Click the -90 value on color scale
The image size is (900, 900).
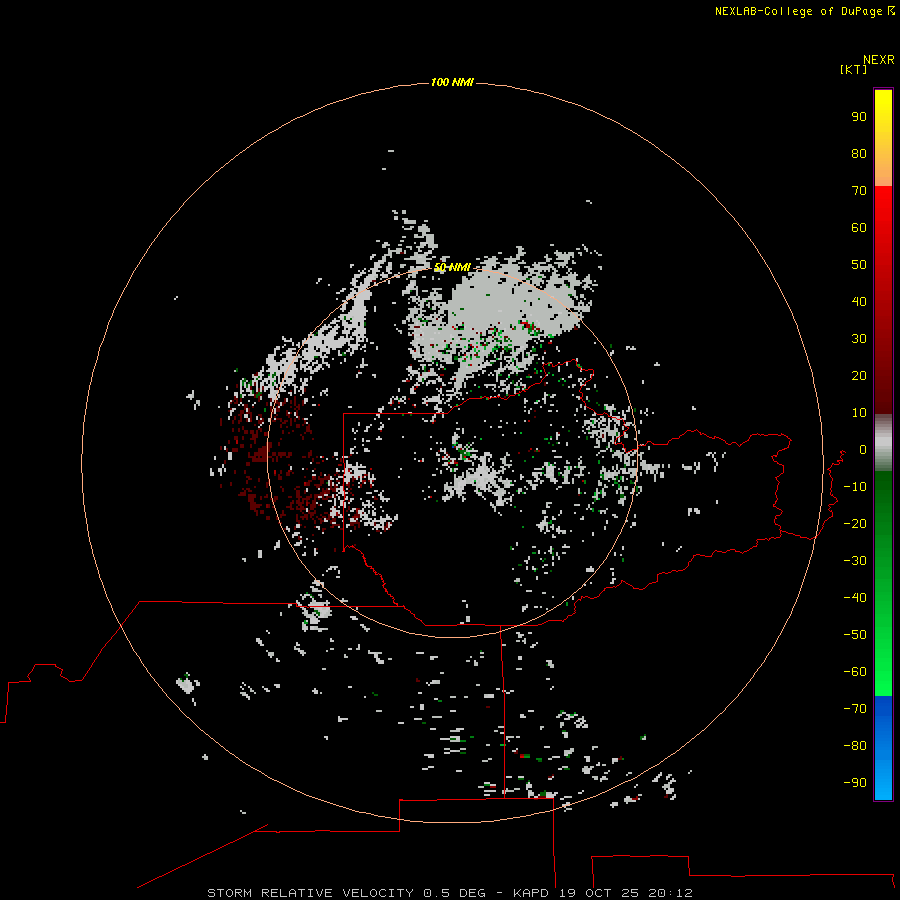point(855,783)
